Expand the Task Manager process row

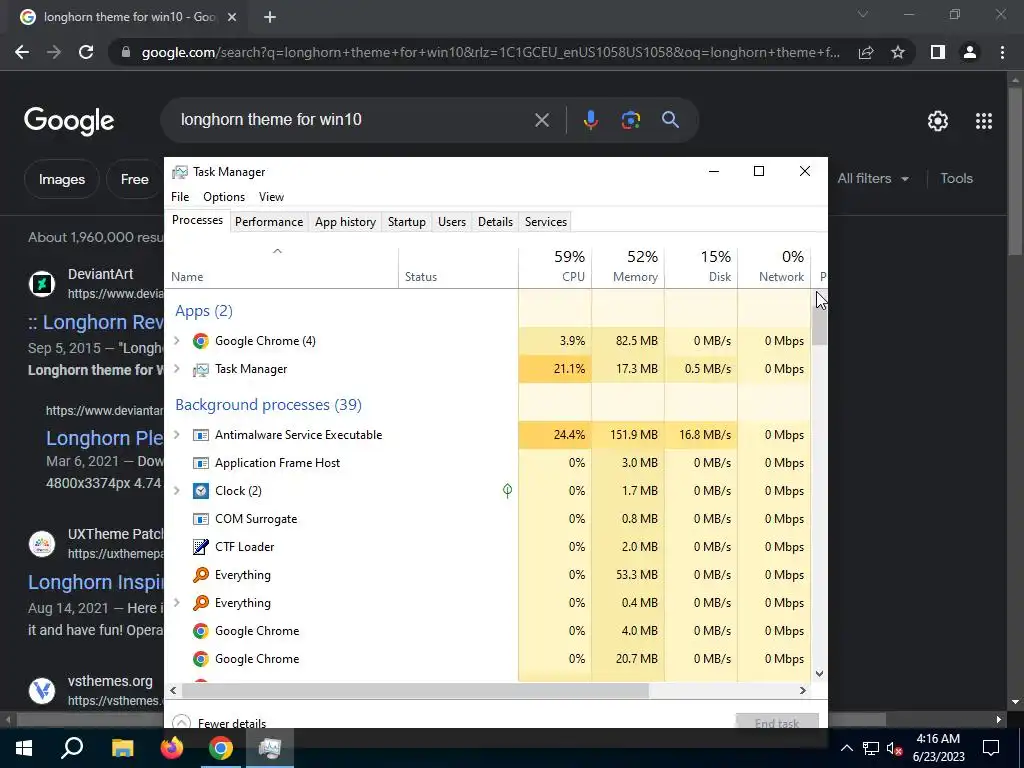[x=176, y=369]
